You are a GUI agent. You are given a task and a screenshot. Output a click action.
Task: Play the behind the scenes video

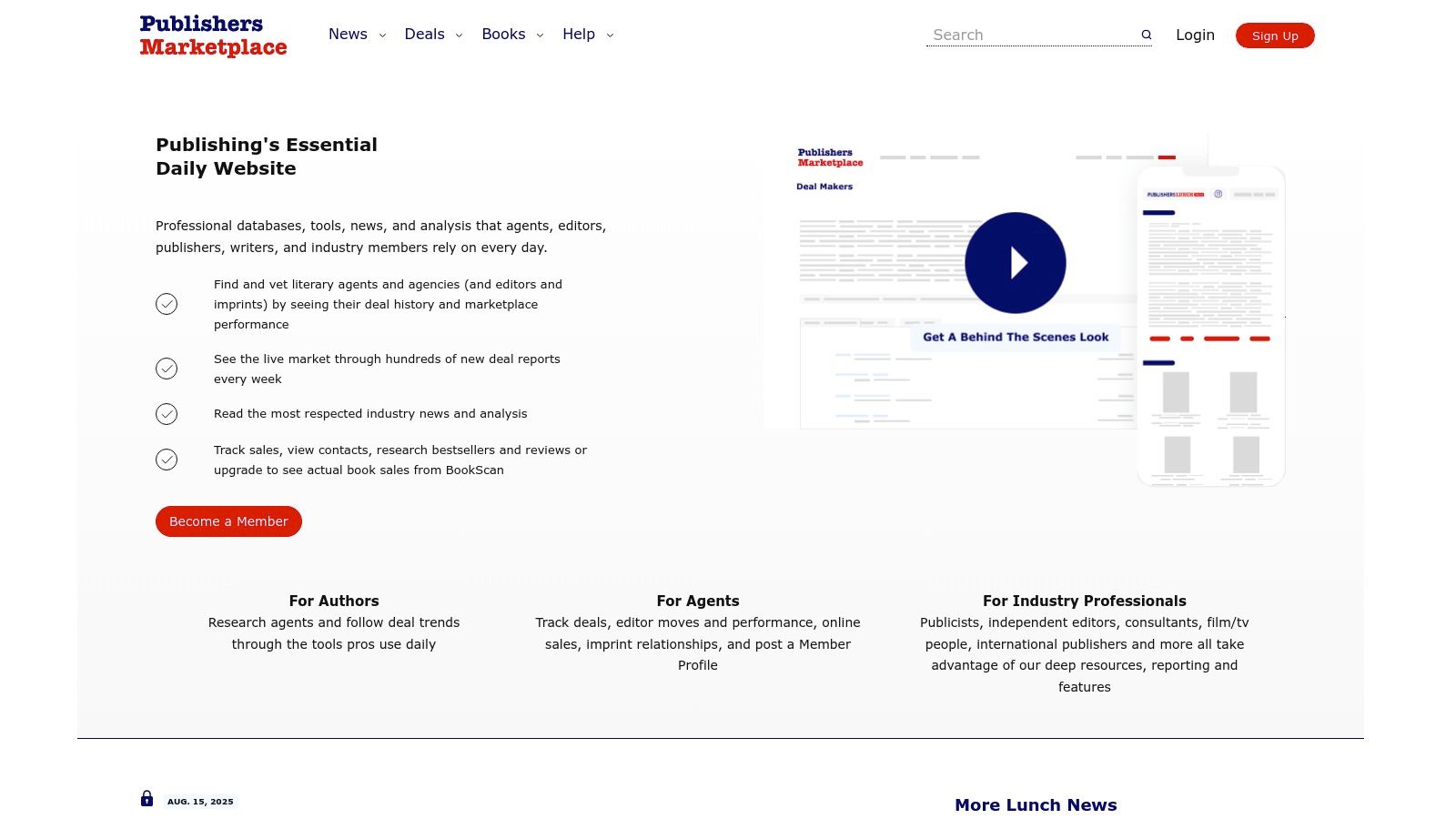click(x=1016, y=263)
